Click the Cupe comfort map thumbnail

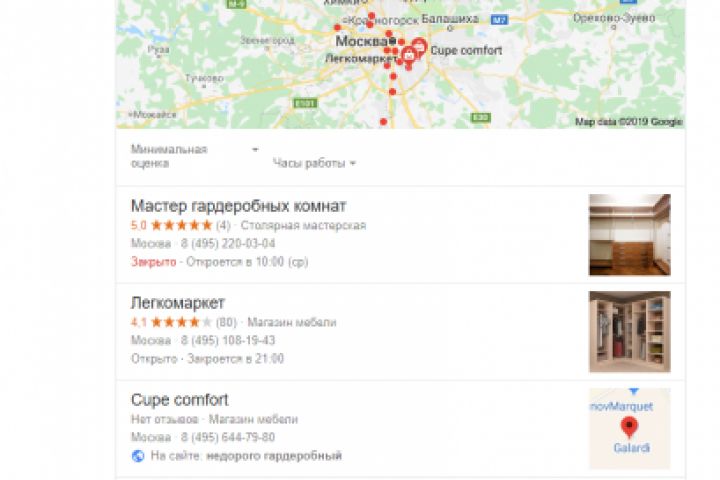pyautogui.click(x=630, y=429)
